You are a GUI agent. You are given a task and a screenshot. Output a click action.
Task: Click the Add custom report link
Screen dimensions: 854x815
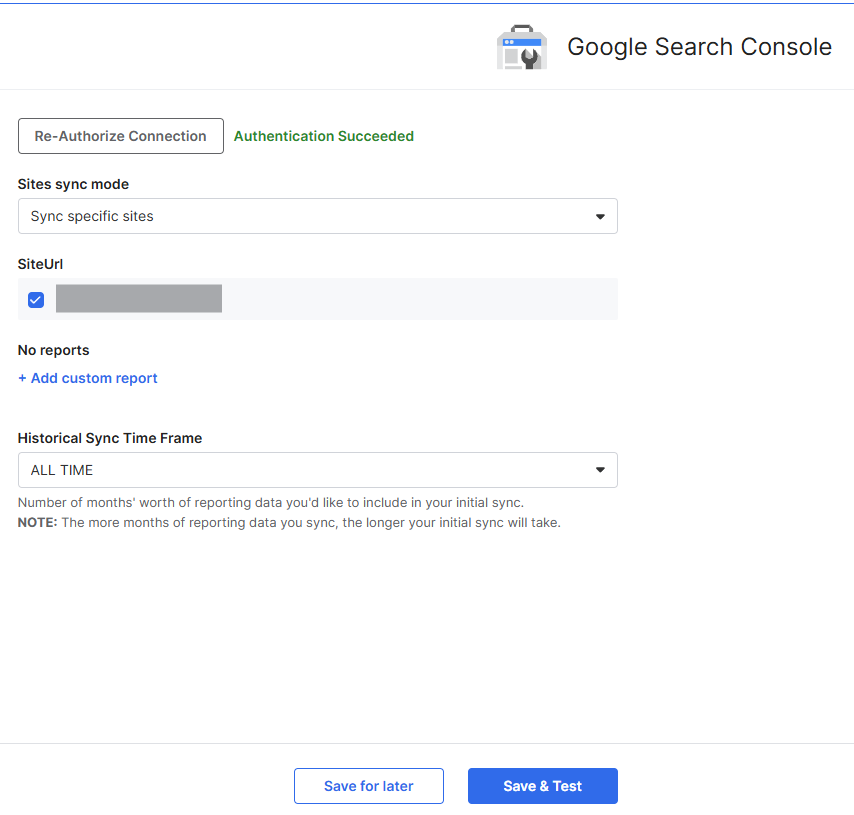(88, 378)
